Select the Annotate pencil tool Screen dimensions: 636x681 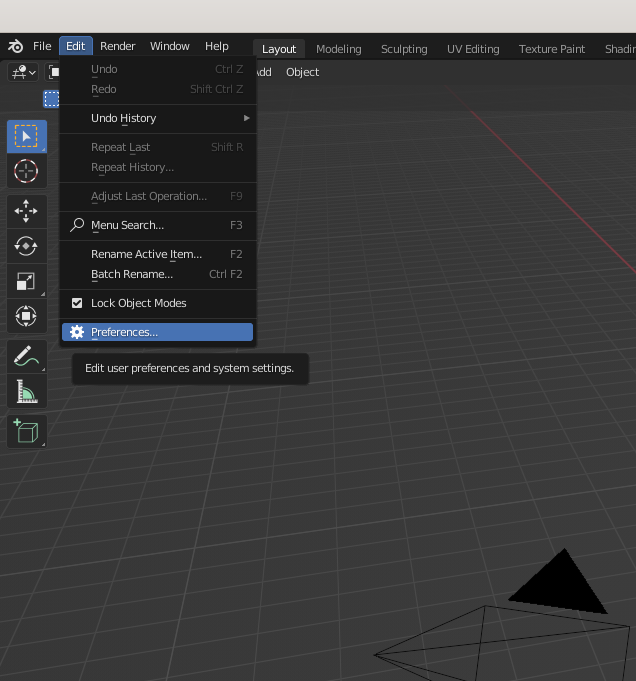26,356
